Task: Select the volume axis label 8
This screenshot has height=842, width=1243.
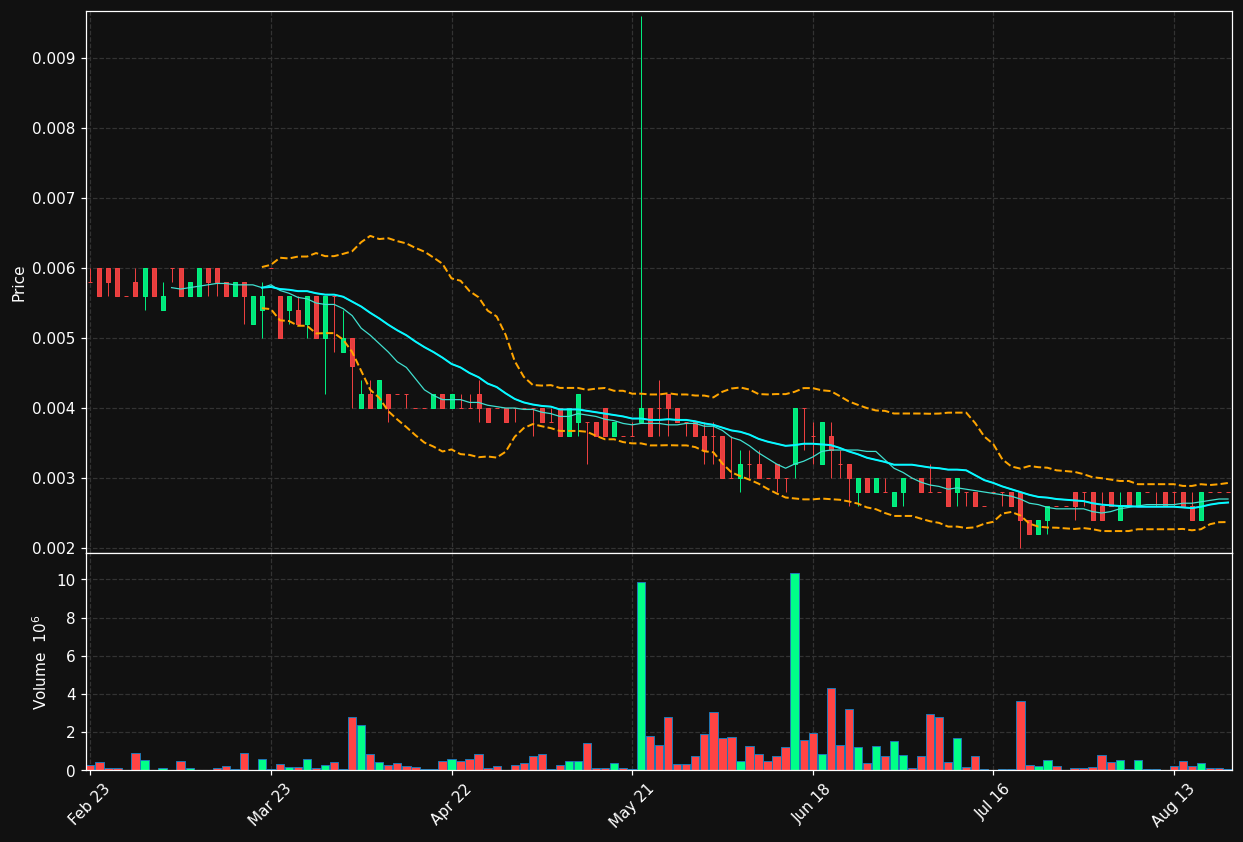Action: coord(70,619)
